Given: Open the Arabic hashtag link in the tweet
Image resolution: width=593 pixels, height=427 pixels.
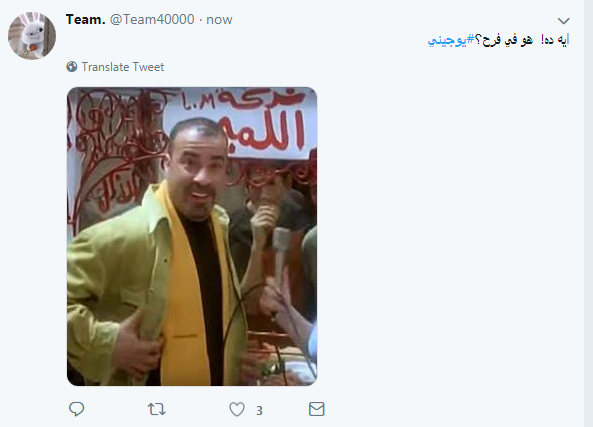Looking at the screenshot, I should point(451,40).
